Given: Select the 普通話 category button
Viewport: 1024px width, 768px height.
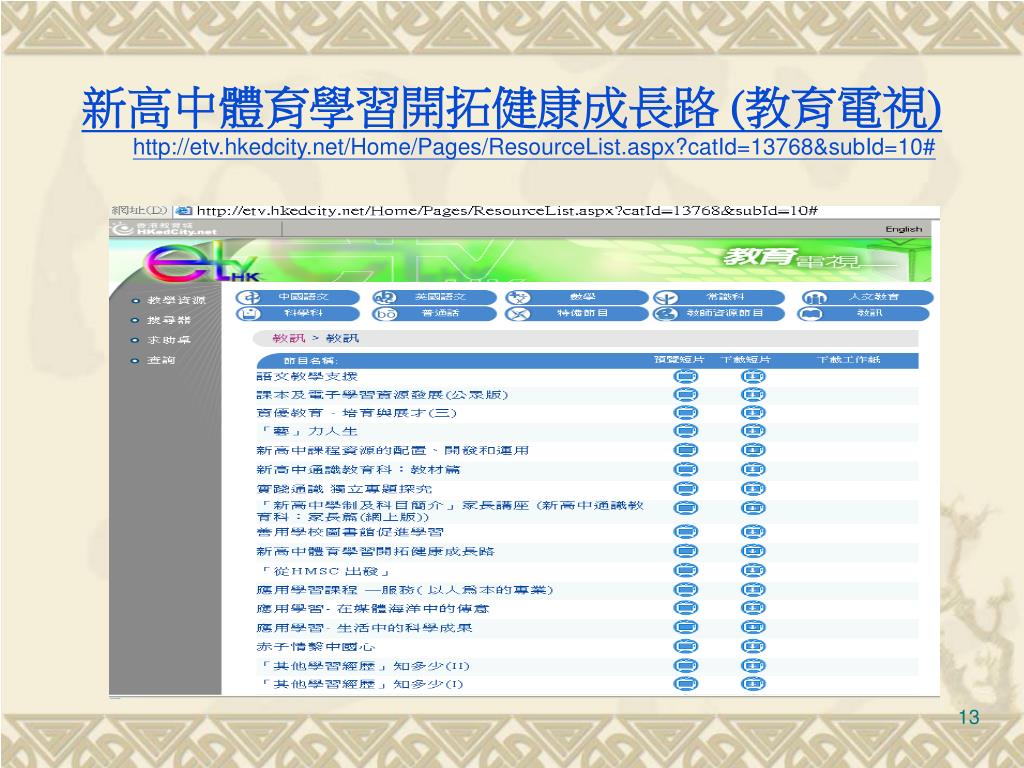Looking at the screenshot, I should click(434, 313).
